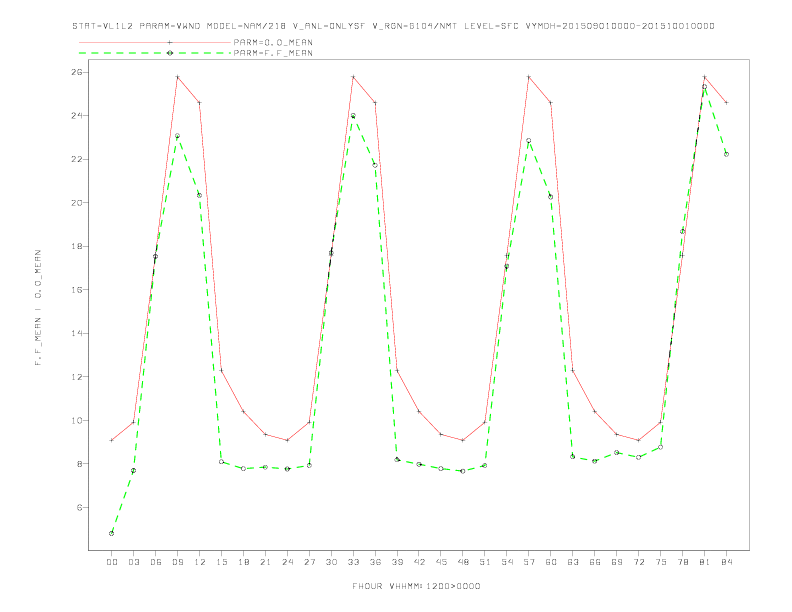Click x-axis tick label 27
The height and width of the screenshot is (612, 792).
(x=309, y=562)
